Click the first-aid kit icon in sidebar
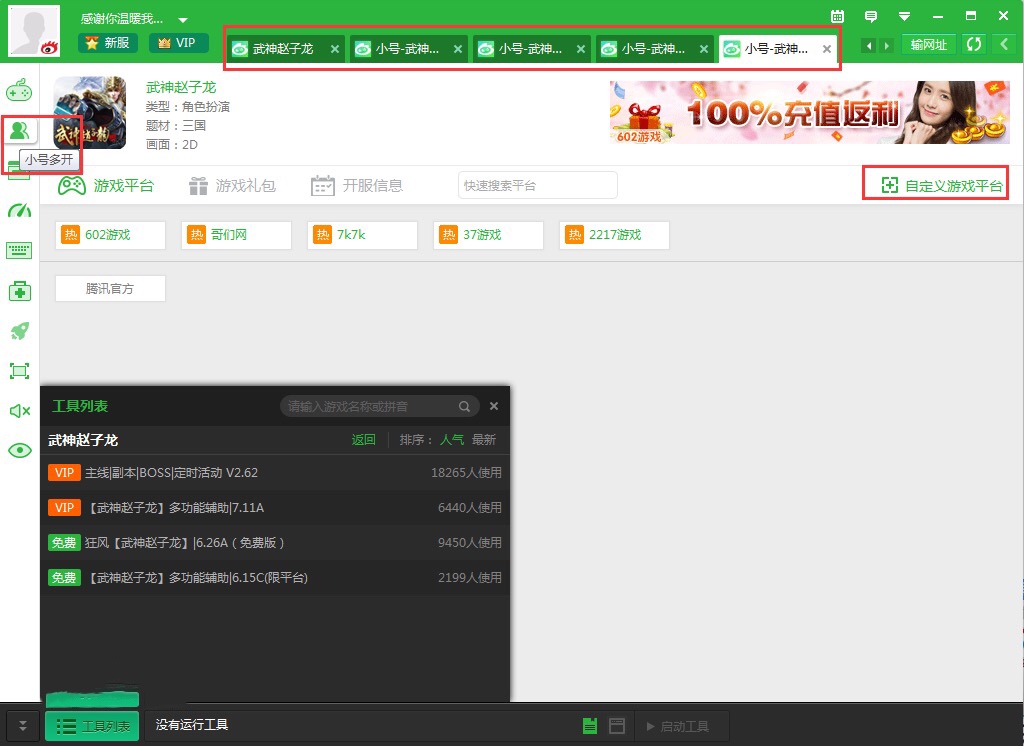This screenshot has width=1024, height=746. click(19, 291)
